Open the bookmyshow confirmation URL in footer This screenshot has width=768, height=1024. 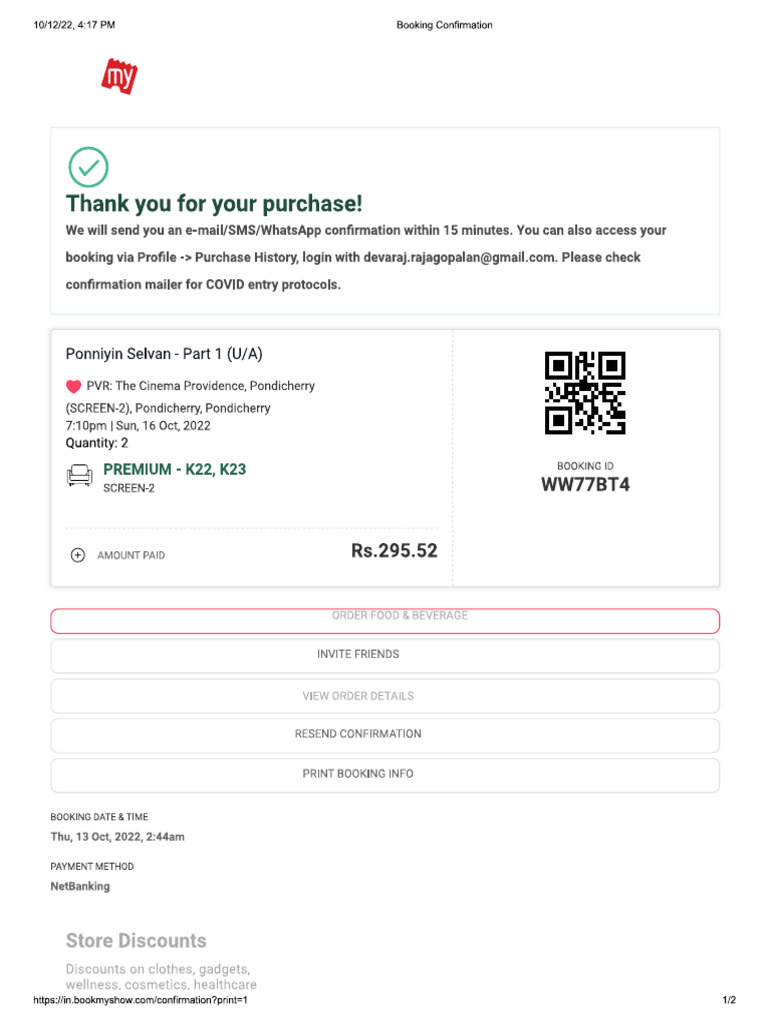[x=140, y=1001]
